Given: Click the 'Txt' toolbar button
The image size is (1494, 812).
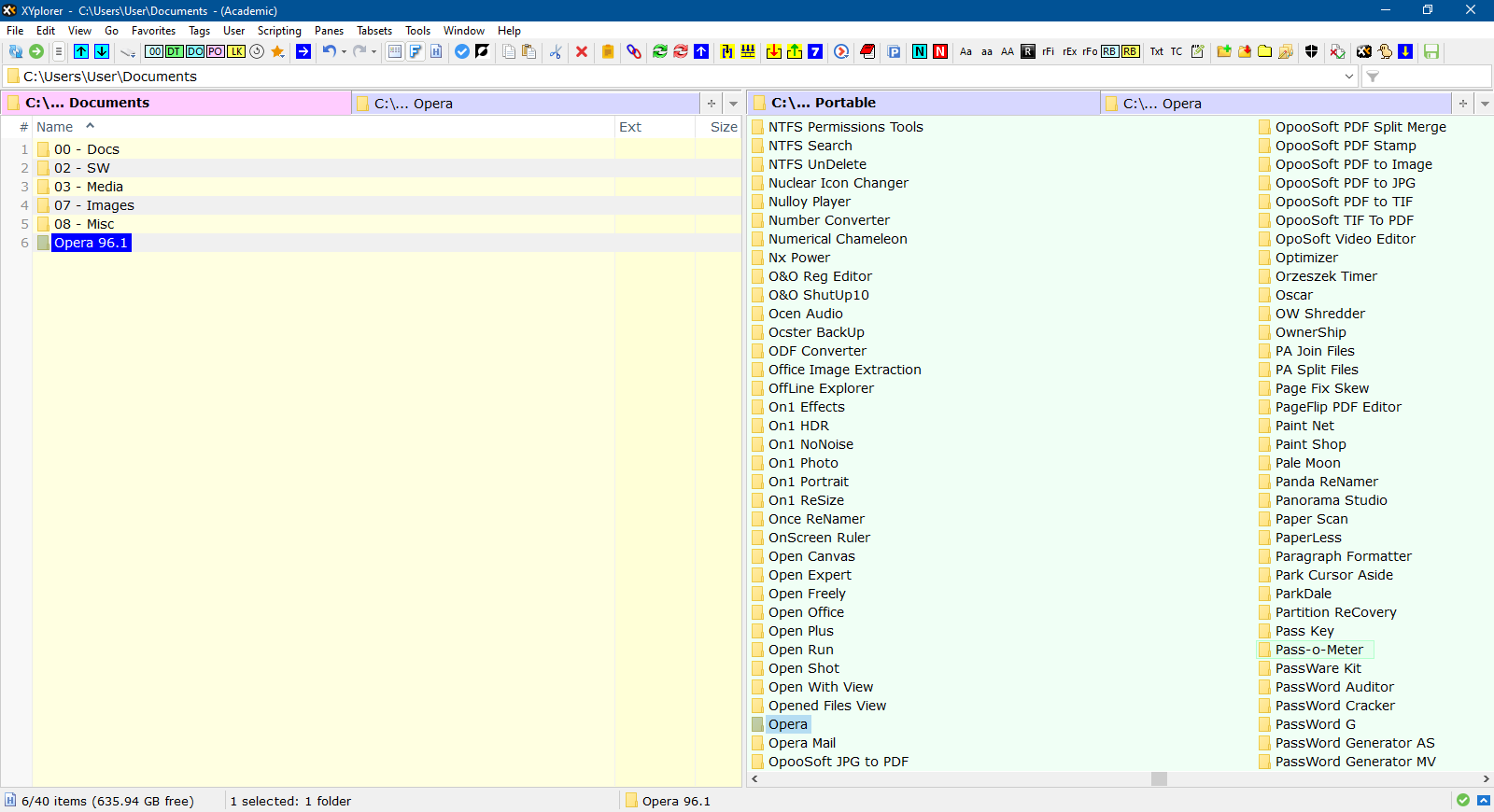Looking at the screenshot, I should [1157, 51].
